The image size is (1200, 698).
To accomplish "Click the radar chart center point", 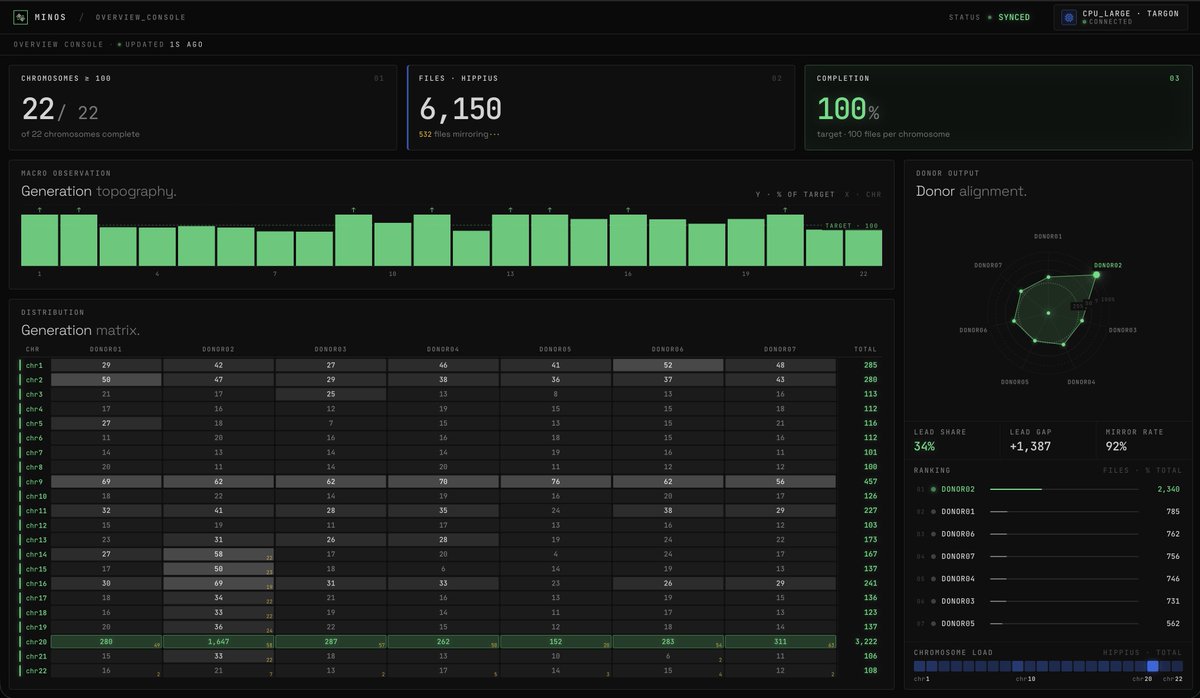I will click(1048, 313).
